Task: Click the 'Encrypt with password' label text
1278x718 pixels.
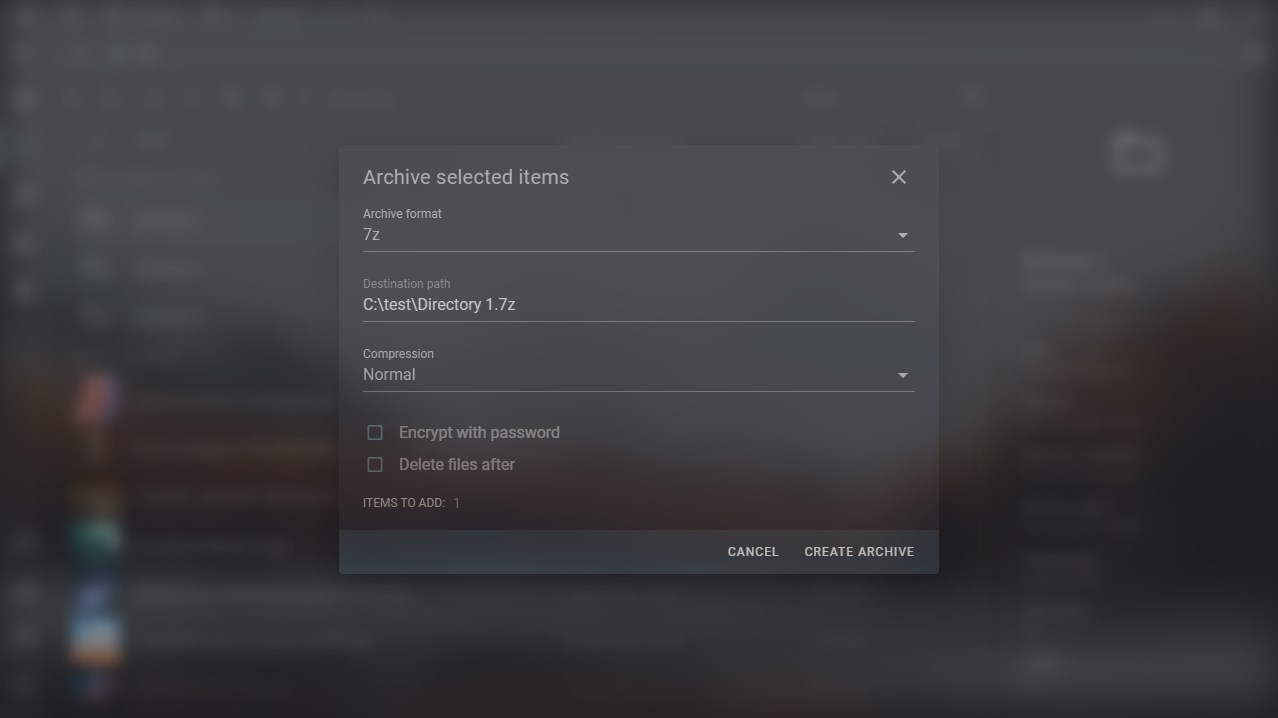Action: point(479,433)
